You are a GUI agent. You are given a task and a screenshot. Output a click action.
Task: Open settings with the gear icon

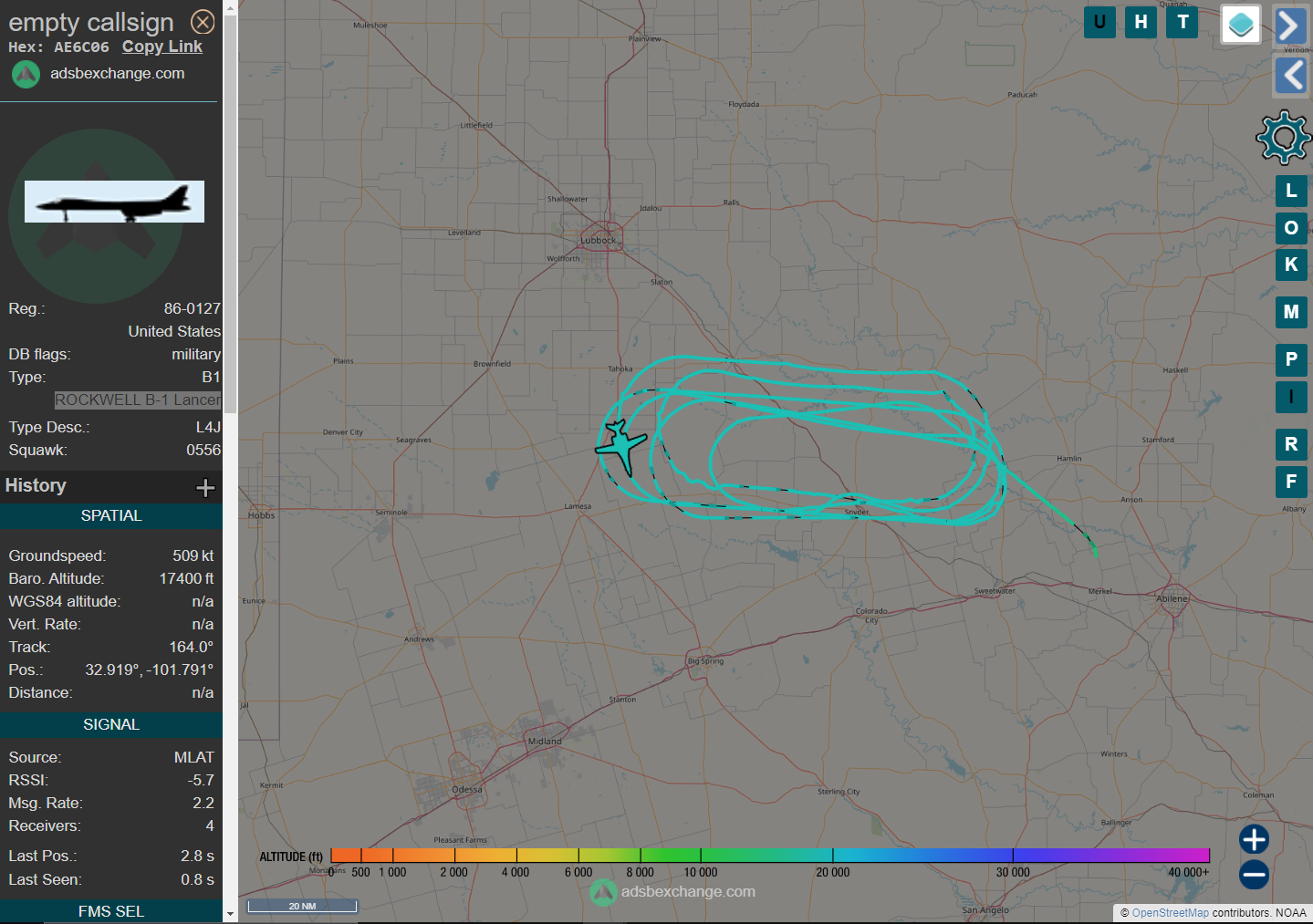tap(1284, 137)
